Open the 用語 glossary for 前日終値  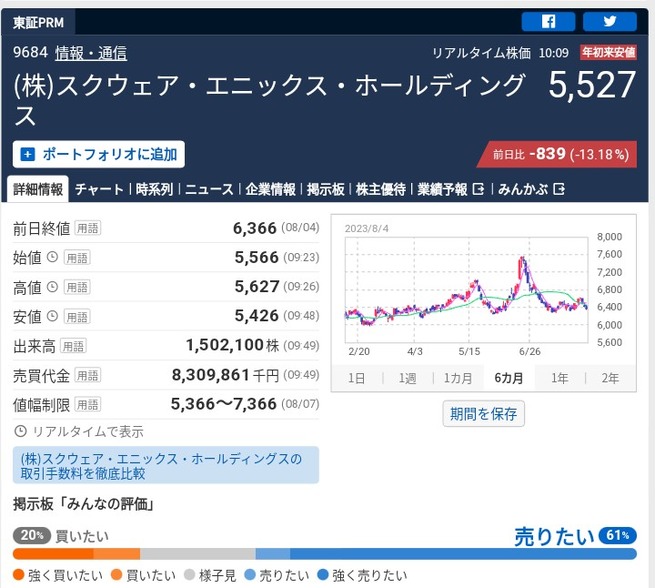(88, 228)
